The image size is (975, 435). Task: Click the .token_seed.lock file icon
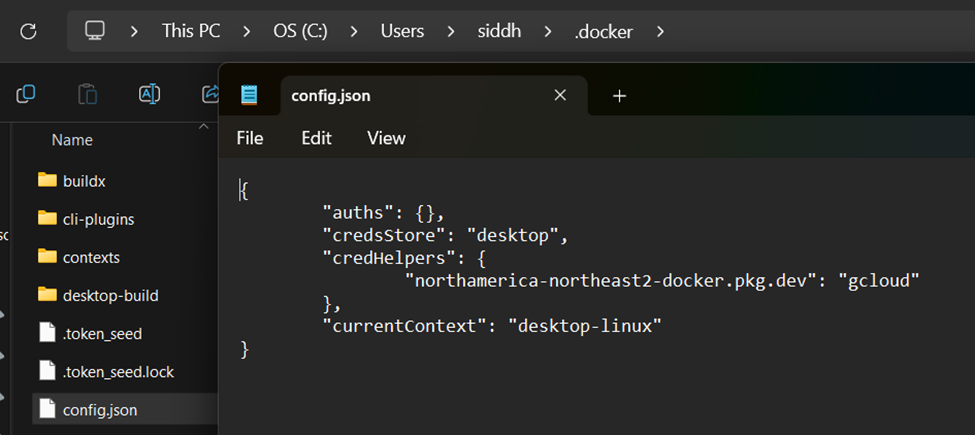coord(47,371)
